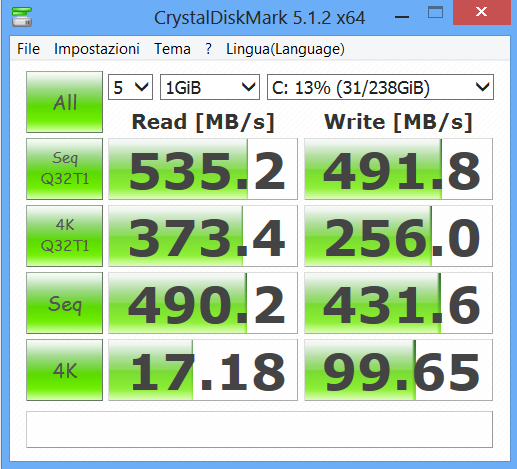Click the empty comment field at bottom
Viewport: 517px width, 469px height.
[259, 429]
